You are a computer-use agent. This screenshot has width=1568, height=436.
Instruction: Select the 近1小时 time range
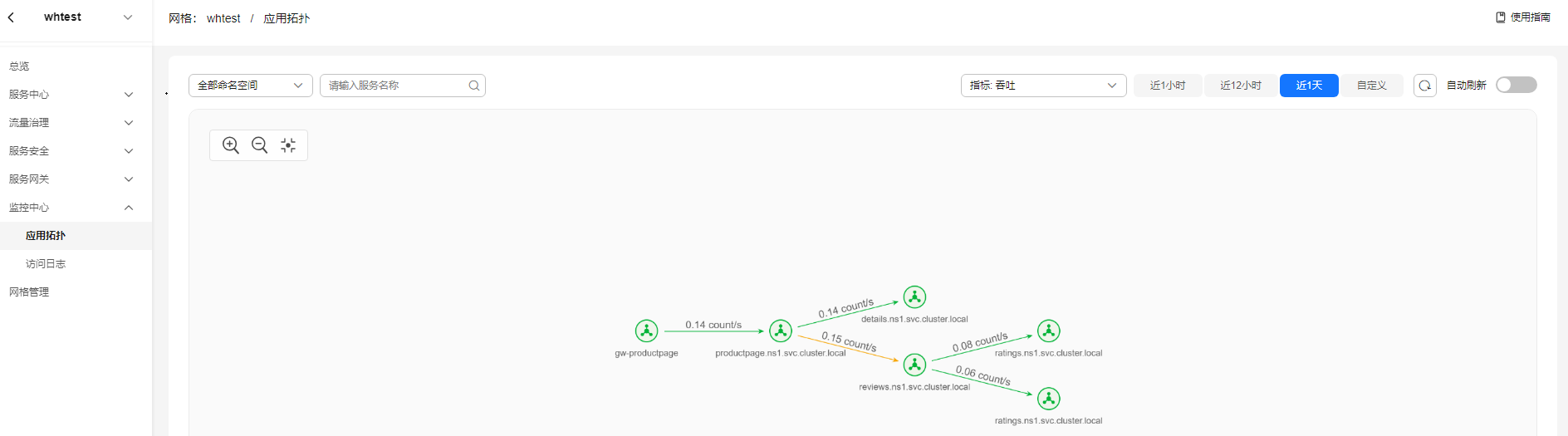click(1168, 86)
